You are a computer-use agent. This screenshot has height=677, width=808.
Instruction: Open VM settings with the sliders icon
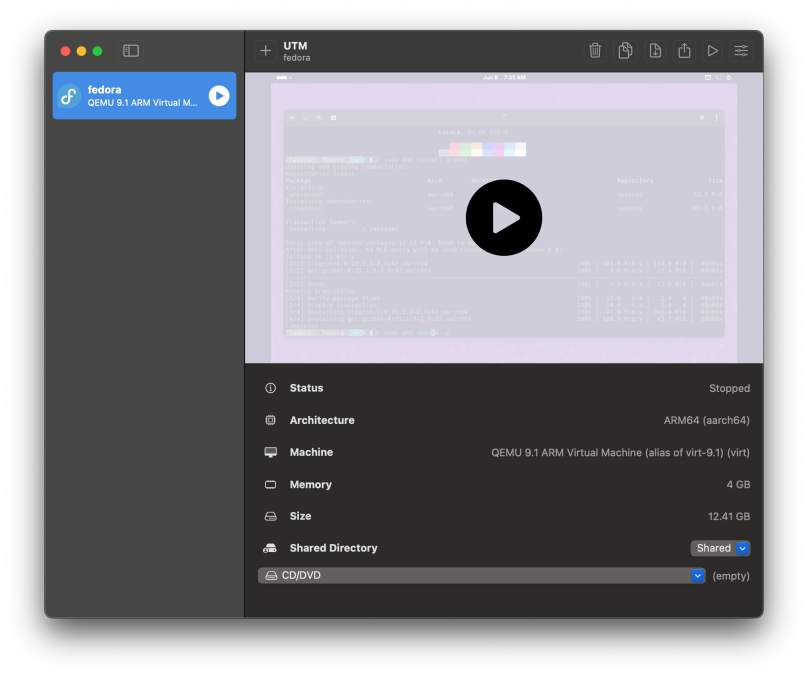click(741, 50)
